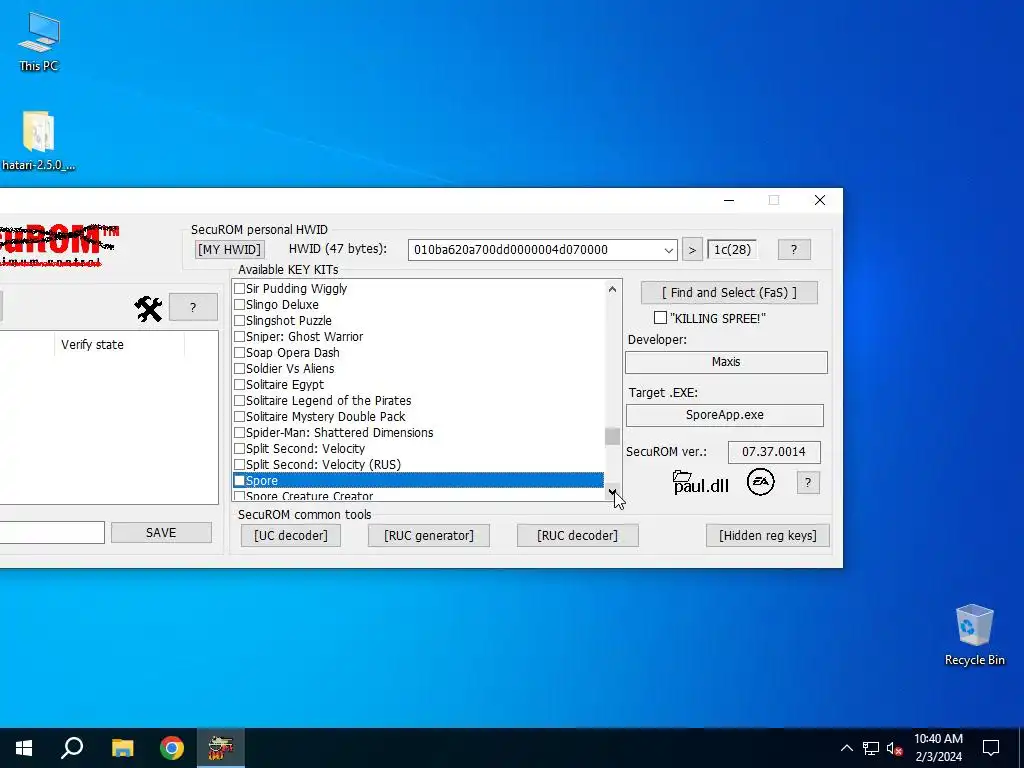Image resolution: width=1024 pixels, height=768 pixels.
Task: Click the [ Find and Select (FaS) ] button
Action: (x=729, y=293)
